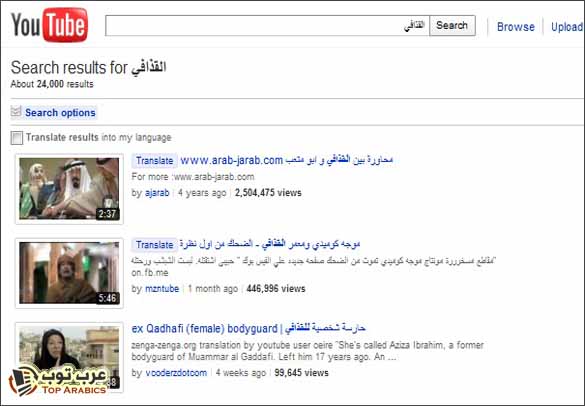Click Translate button on second video result
The image size is (585, 406).
pos(154,245)
